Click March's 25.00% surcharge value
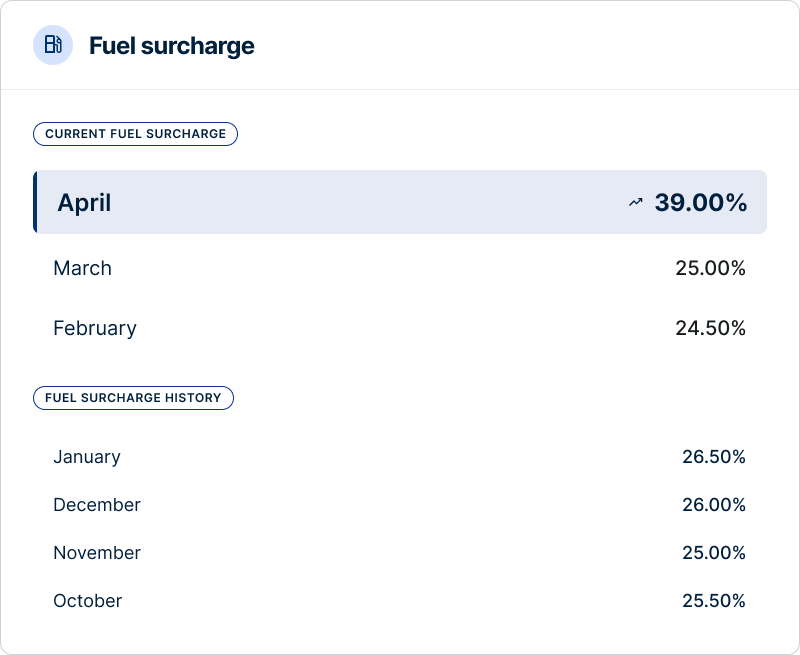This screenshot has height=655, width=800. tap(710, 268)
